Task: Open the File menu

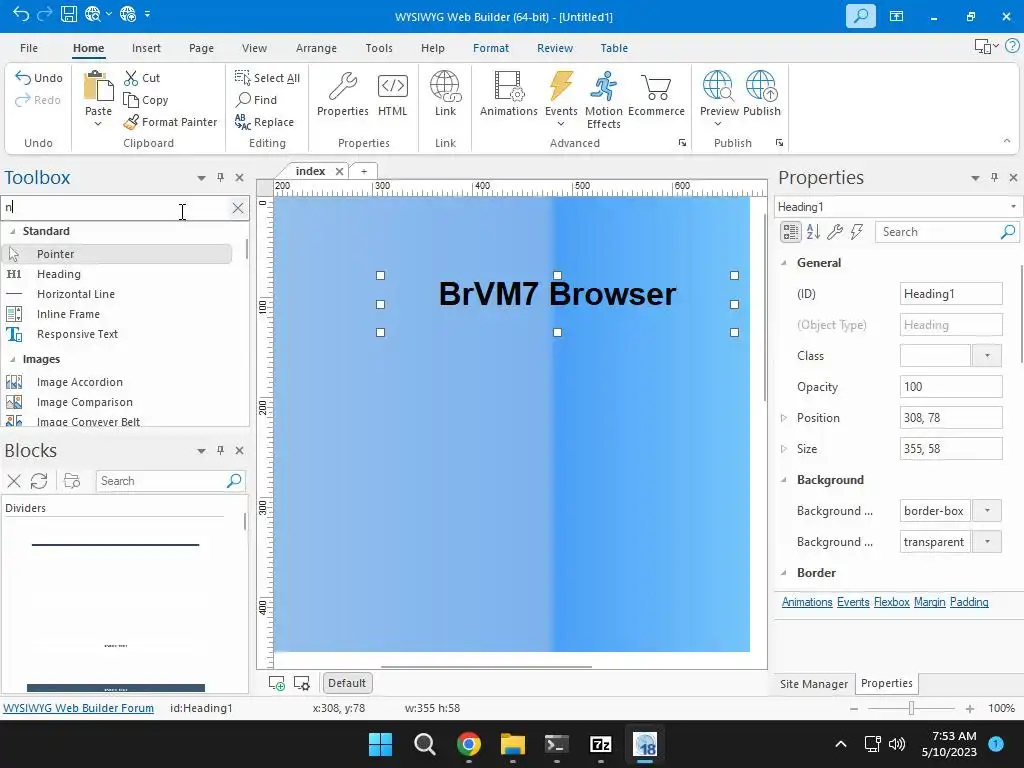Action: [29, 48]
